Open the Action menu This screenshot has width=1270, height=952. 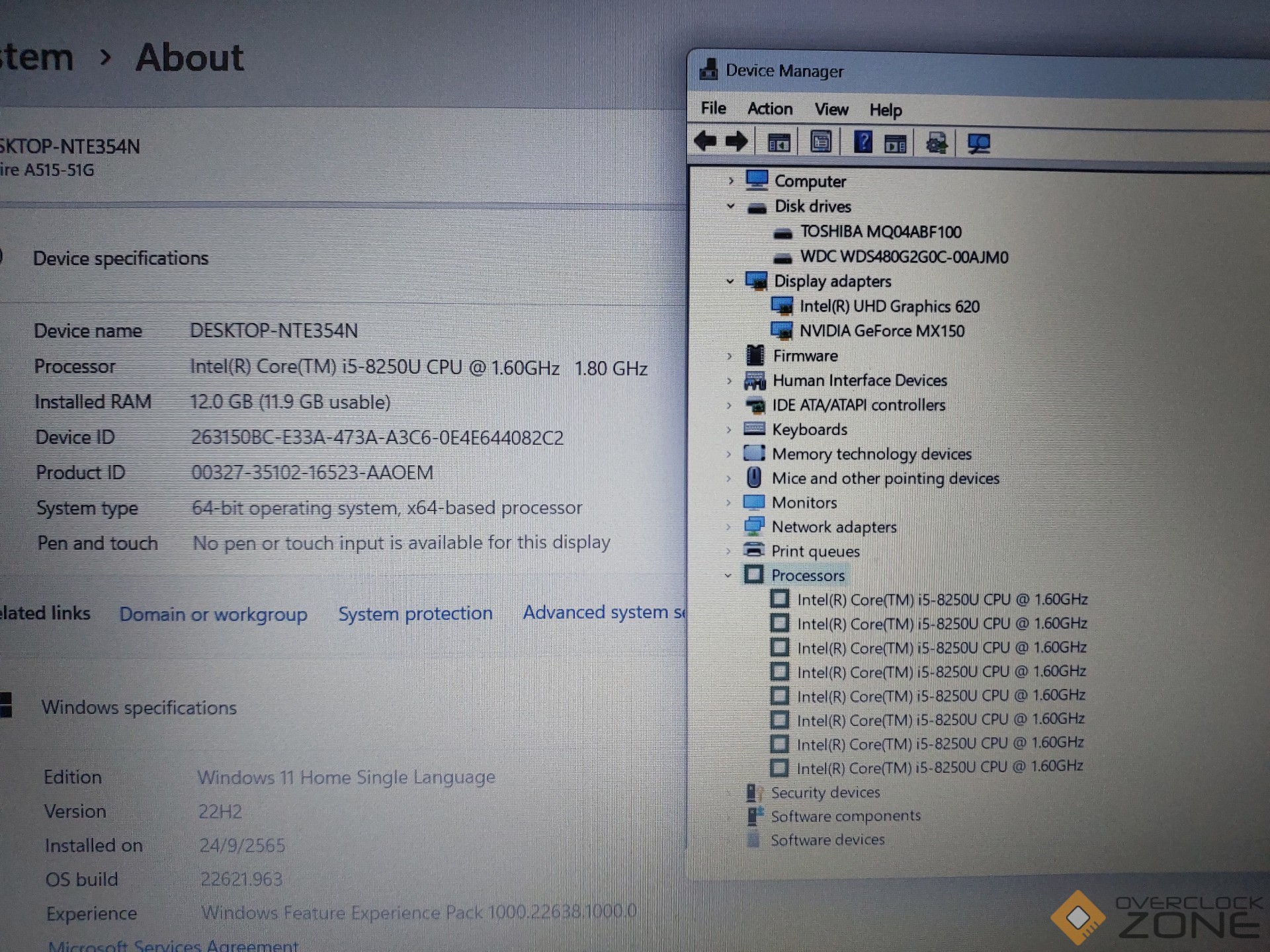(x=769, y=109)
